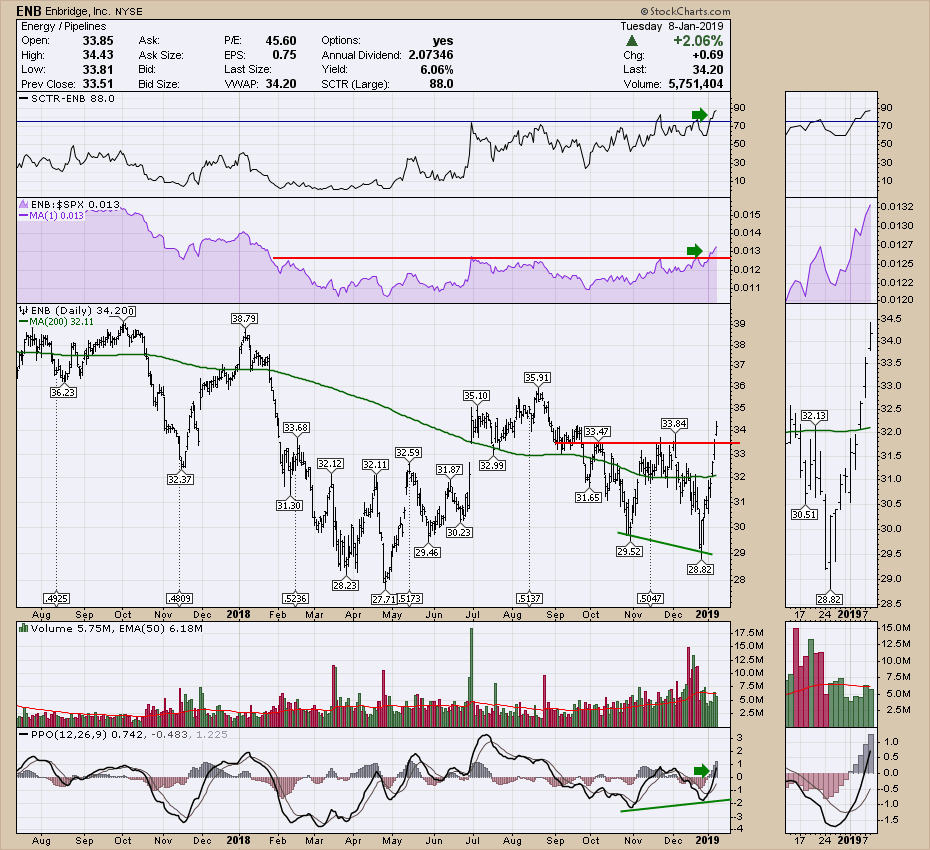Click the 35.10 July price label
The height and width of the screenshot is (850, 930).
[476, 396]
